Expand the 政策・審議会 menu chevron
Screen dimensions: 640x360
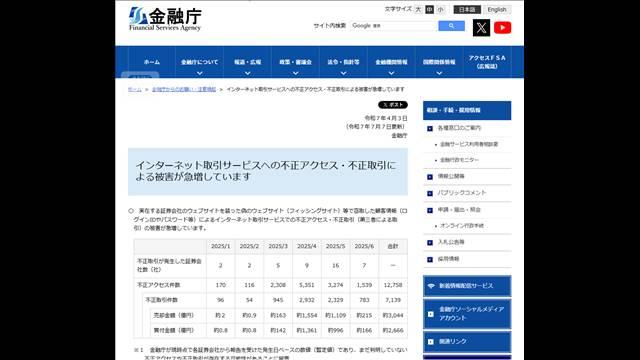[296, 73]
